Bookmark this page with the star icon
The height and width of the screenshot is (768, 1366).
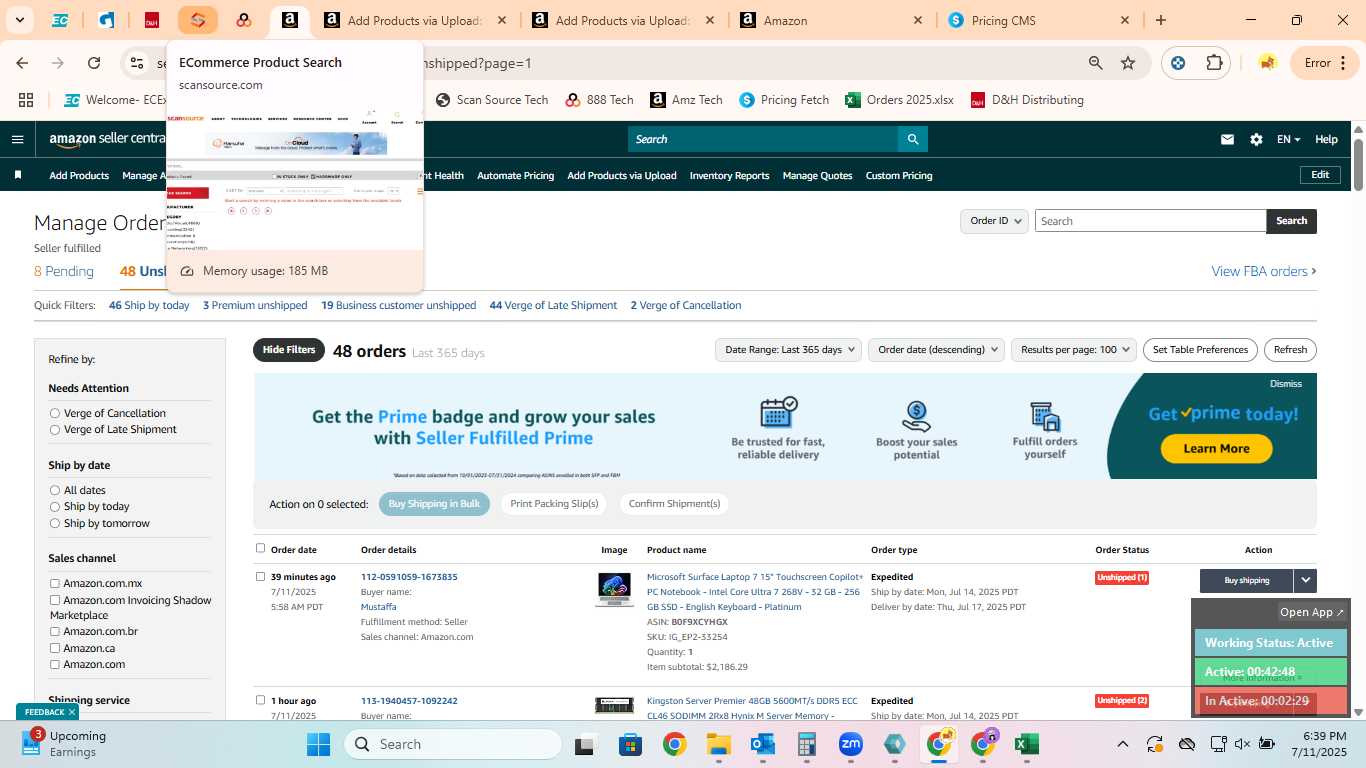(x=1128, y=63)
